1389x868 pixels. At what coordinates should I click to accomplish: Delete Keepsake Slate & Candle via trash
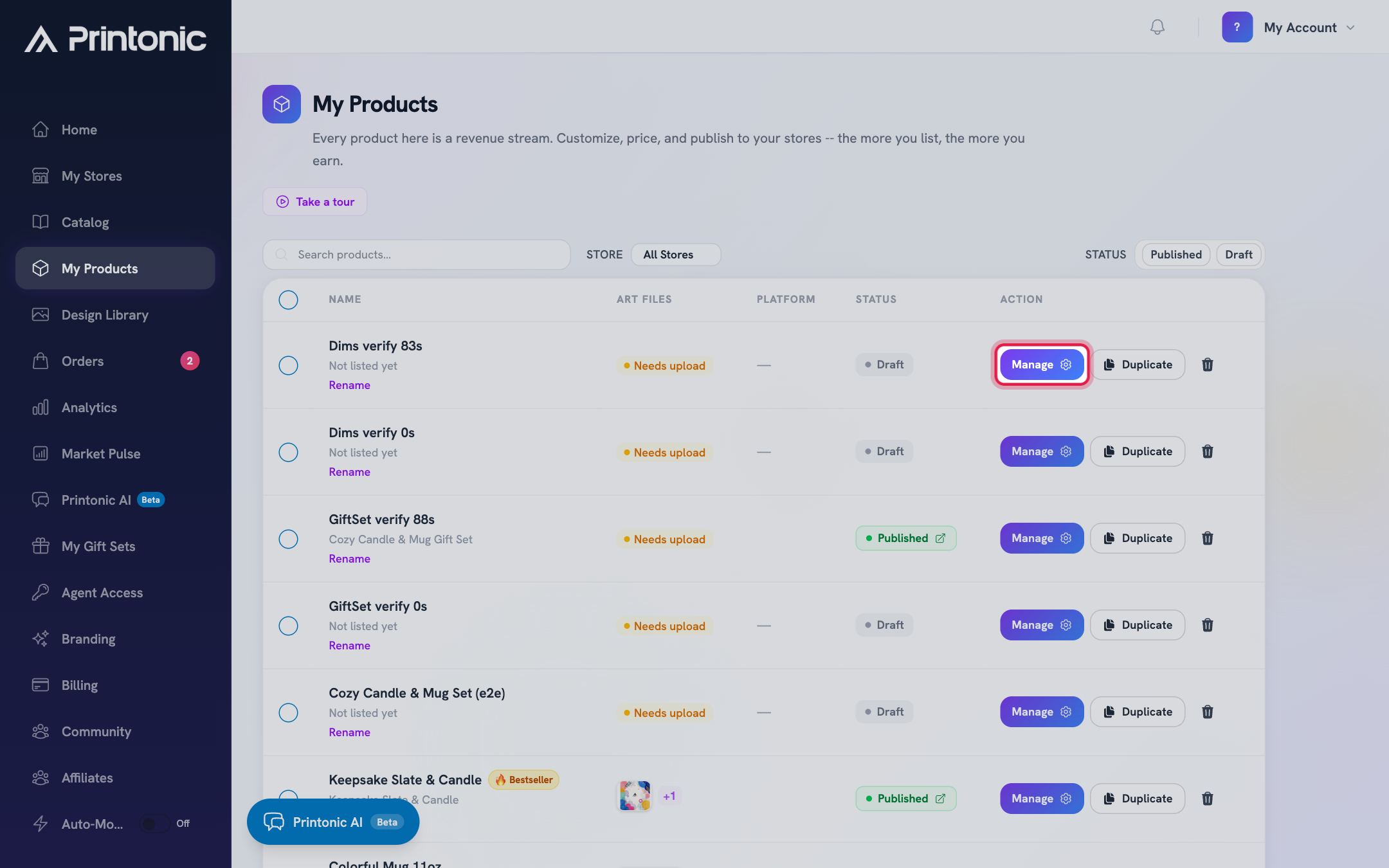tap(1208, 799)
